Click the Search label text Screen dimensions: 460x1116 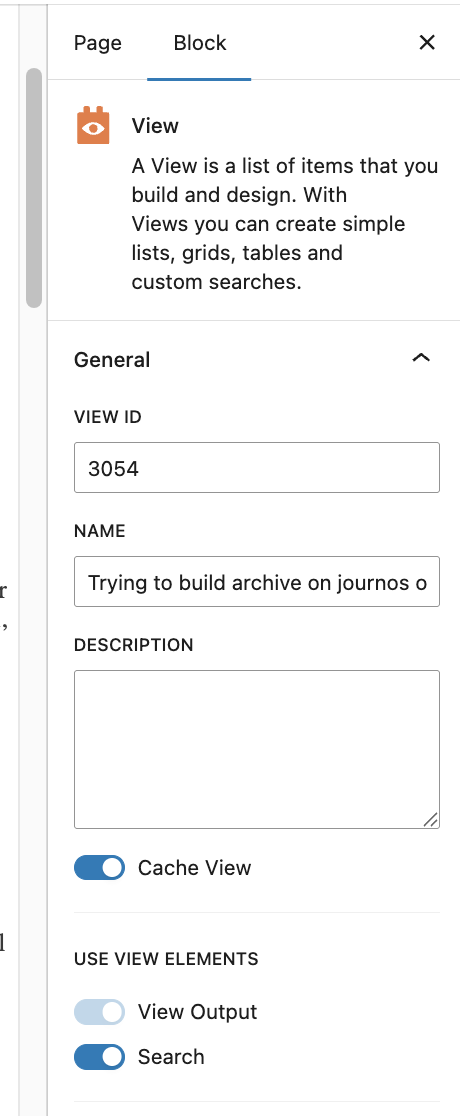[x=171, y=1057]
